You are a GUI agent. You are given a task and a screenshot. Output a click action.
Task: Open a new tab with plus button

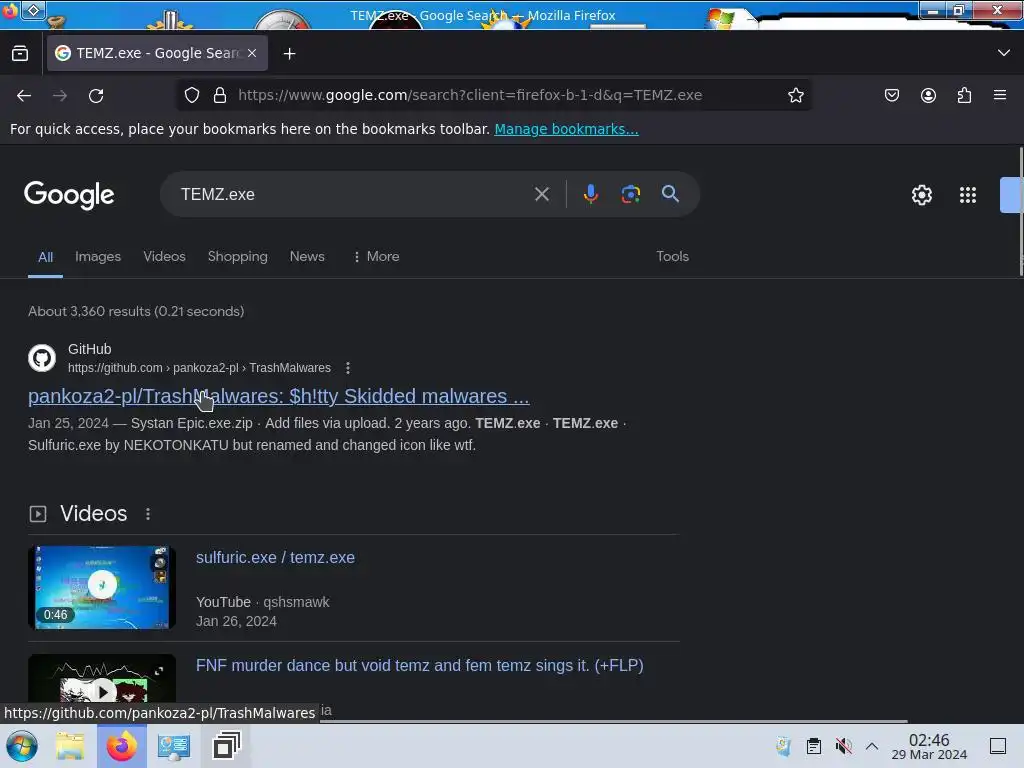[289, 54]
